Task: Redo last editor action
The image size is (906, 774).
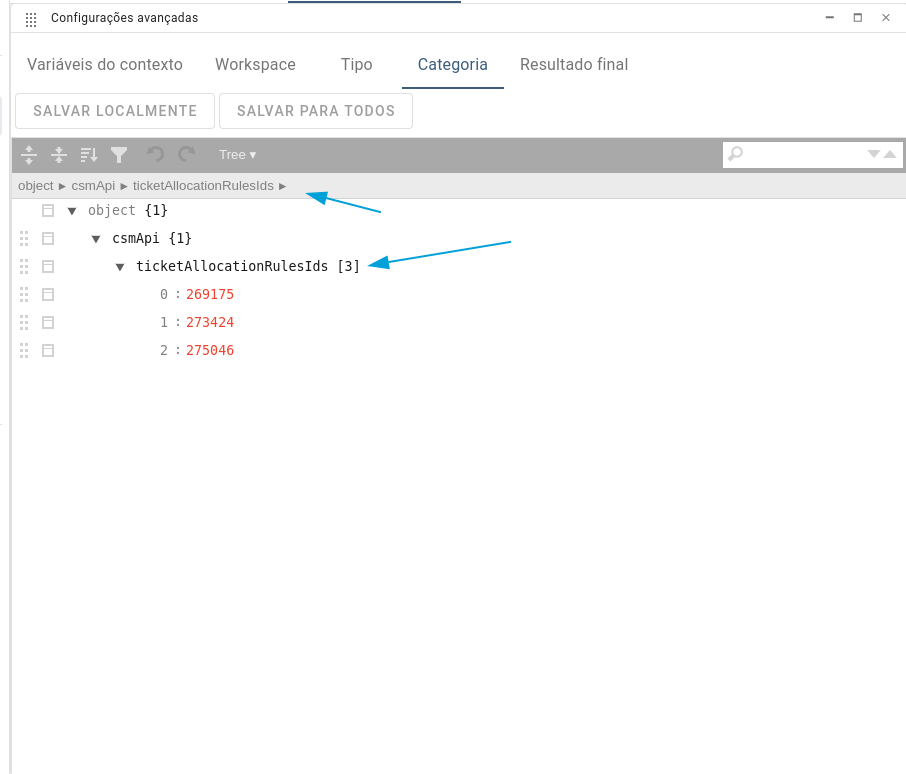Action: (186, 154)
